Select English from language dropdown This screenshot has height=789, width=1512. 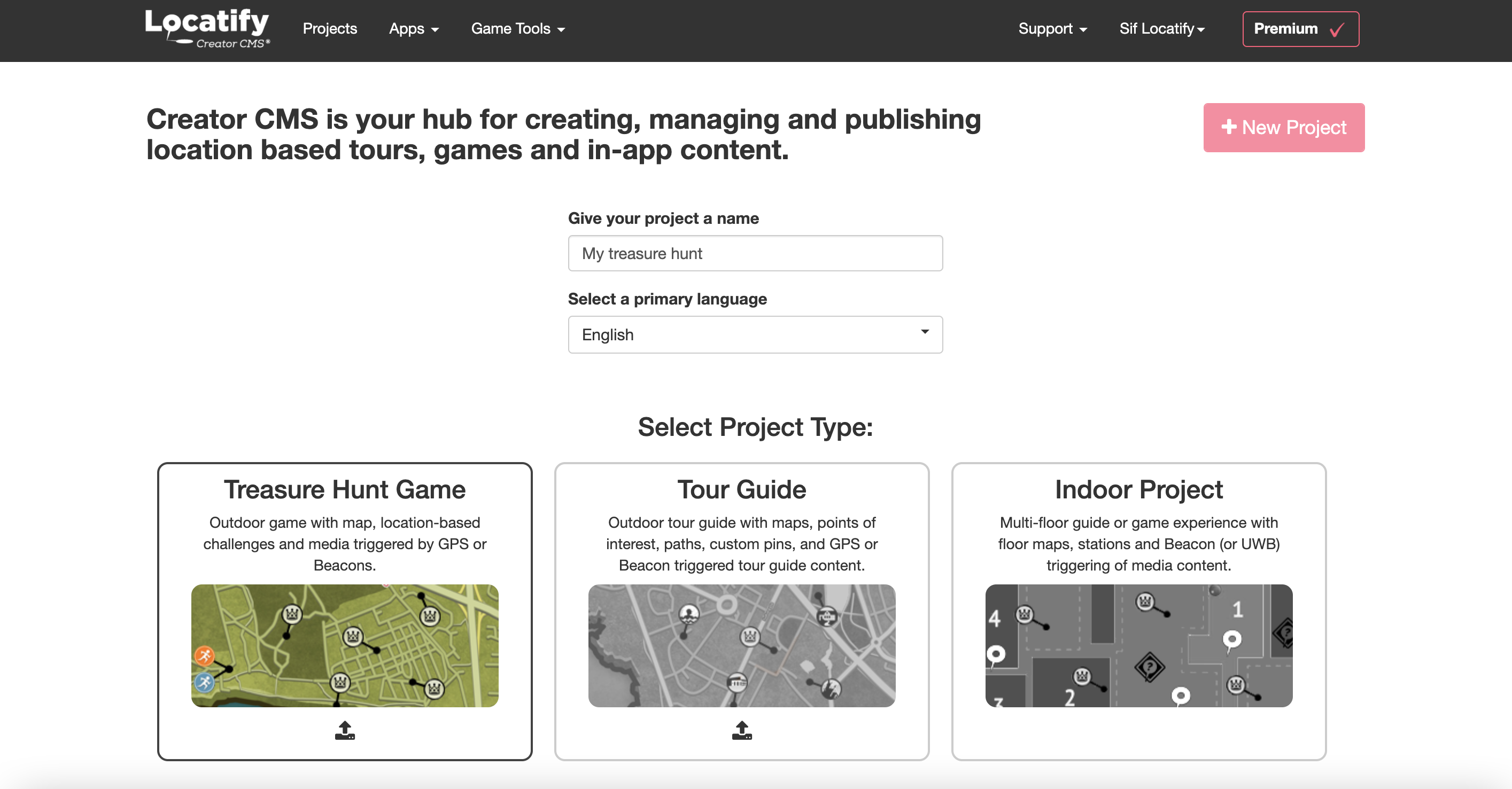(753, 334)
